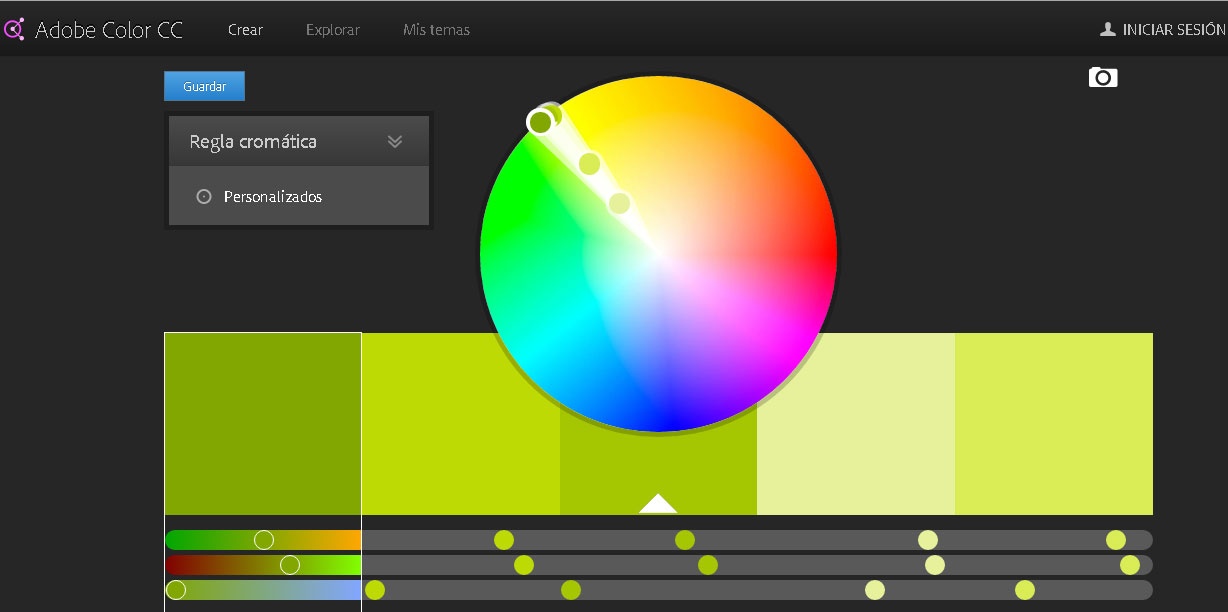Click the Adobe Color CC logo
The image size is (1228, 612).
[x=95, y=29]
